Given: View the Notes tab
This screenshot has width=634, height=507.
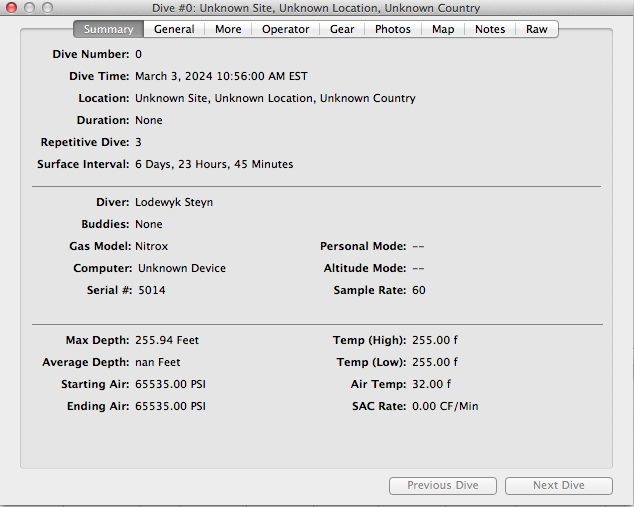Looking at the screenshot, I should pos(490,29).
